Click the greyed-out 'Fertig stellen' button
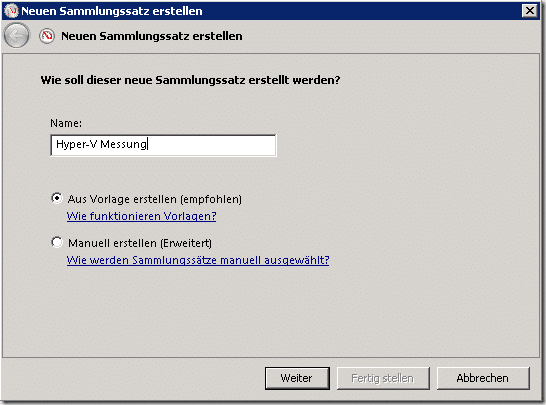This screenshot has width=546, height=405. (x=383, y=378)
